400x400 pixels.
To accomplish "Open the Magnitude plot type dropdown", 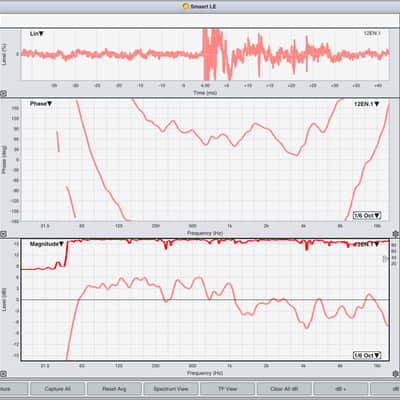I will (47, 244).
